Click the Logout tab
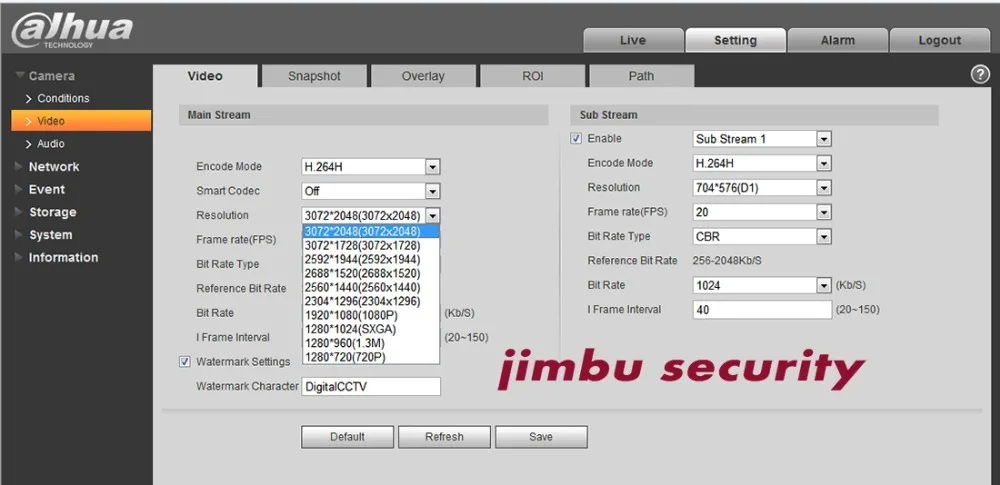The height and width of the screenshot is (485, 1000). [939, 40]
